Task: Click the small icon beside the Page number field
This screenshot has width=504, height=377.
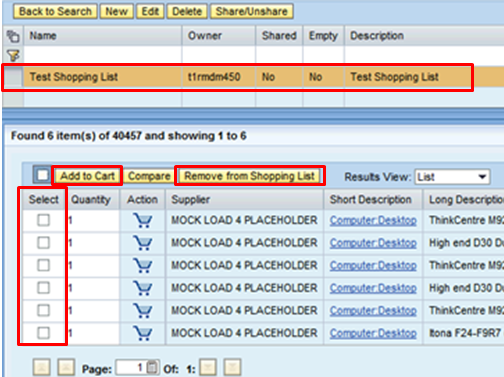Action: 152,367
